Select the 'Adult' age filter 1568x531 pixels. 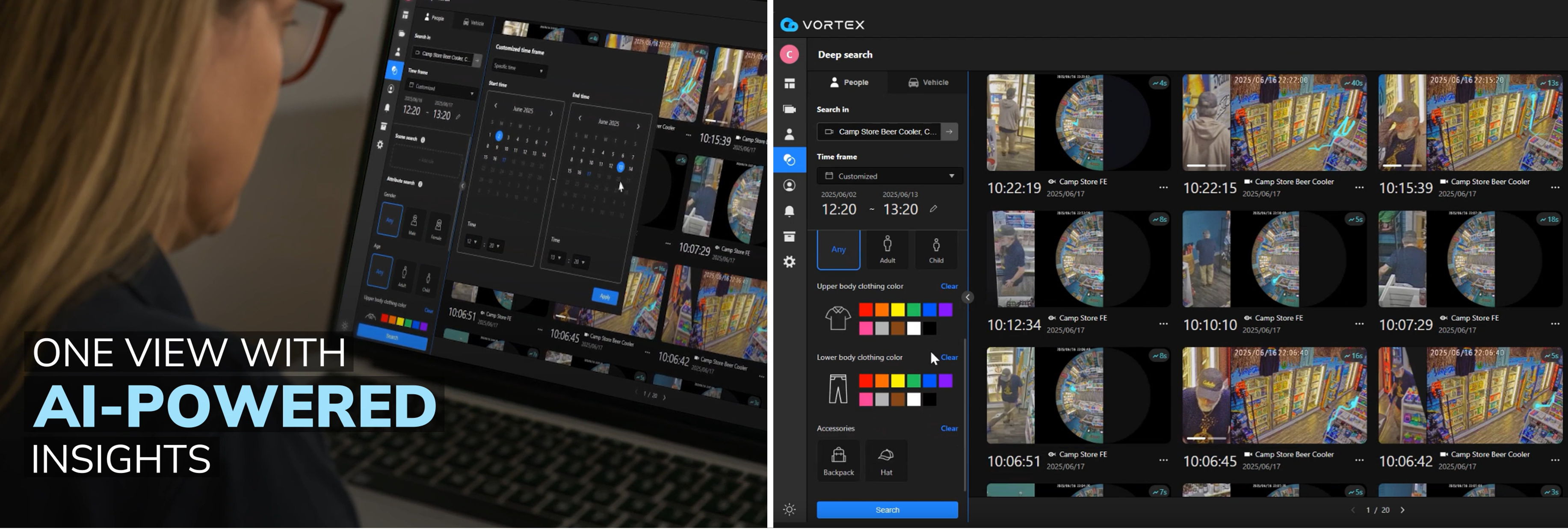pyautogui.click(x=888, y=250)
